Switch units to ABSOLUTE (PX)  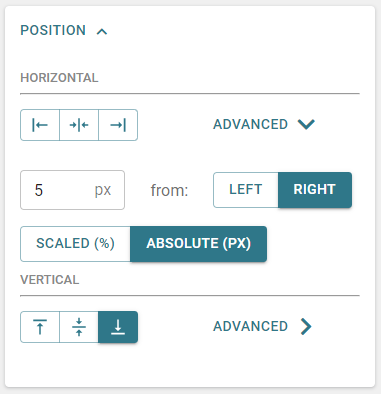tap(198, 244)
